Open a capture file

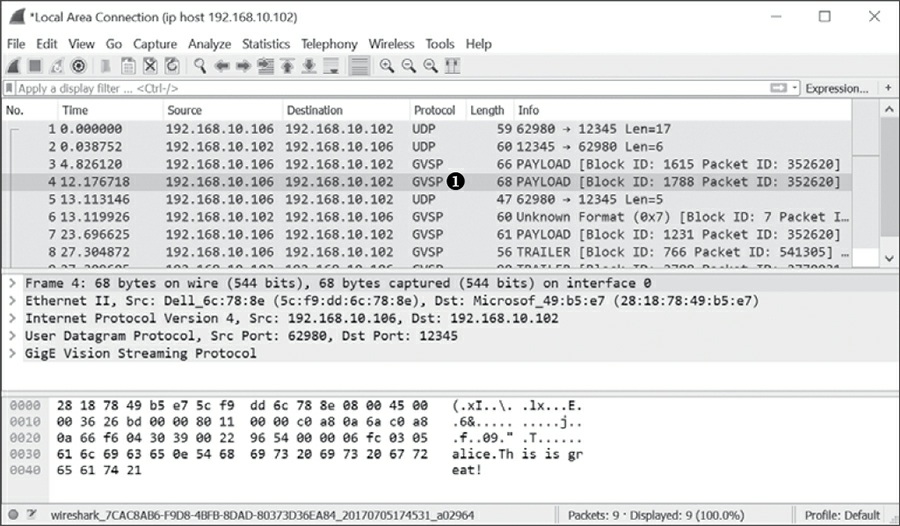coord(106,66)
